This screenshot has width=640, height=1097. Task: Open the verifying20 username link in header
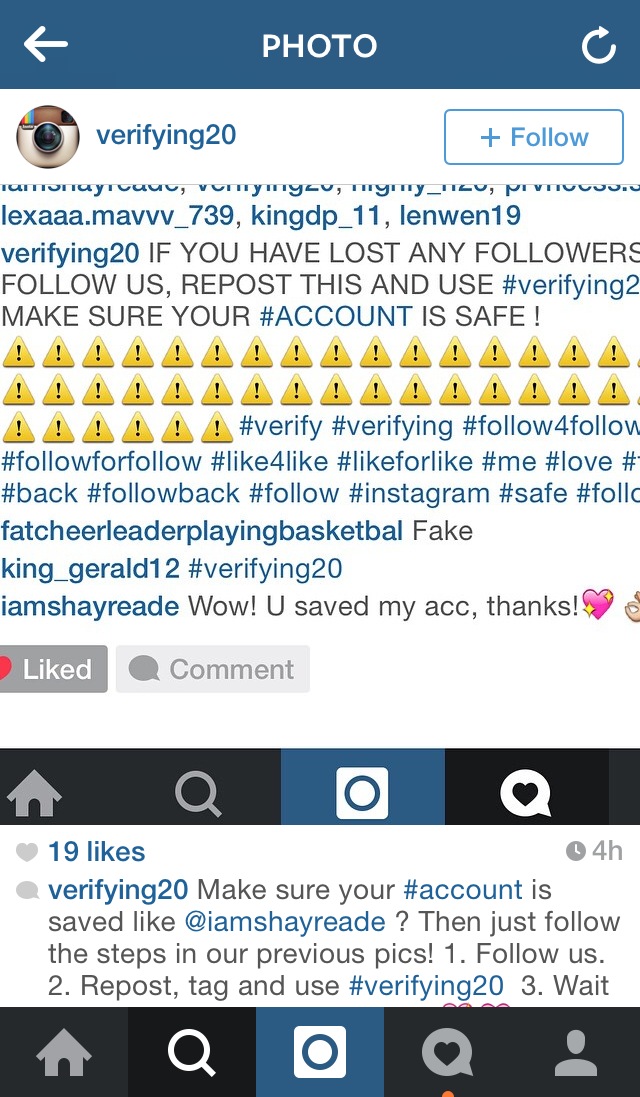pos(166,135)
